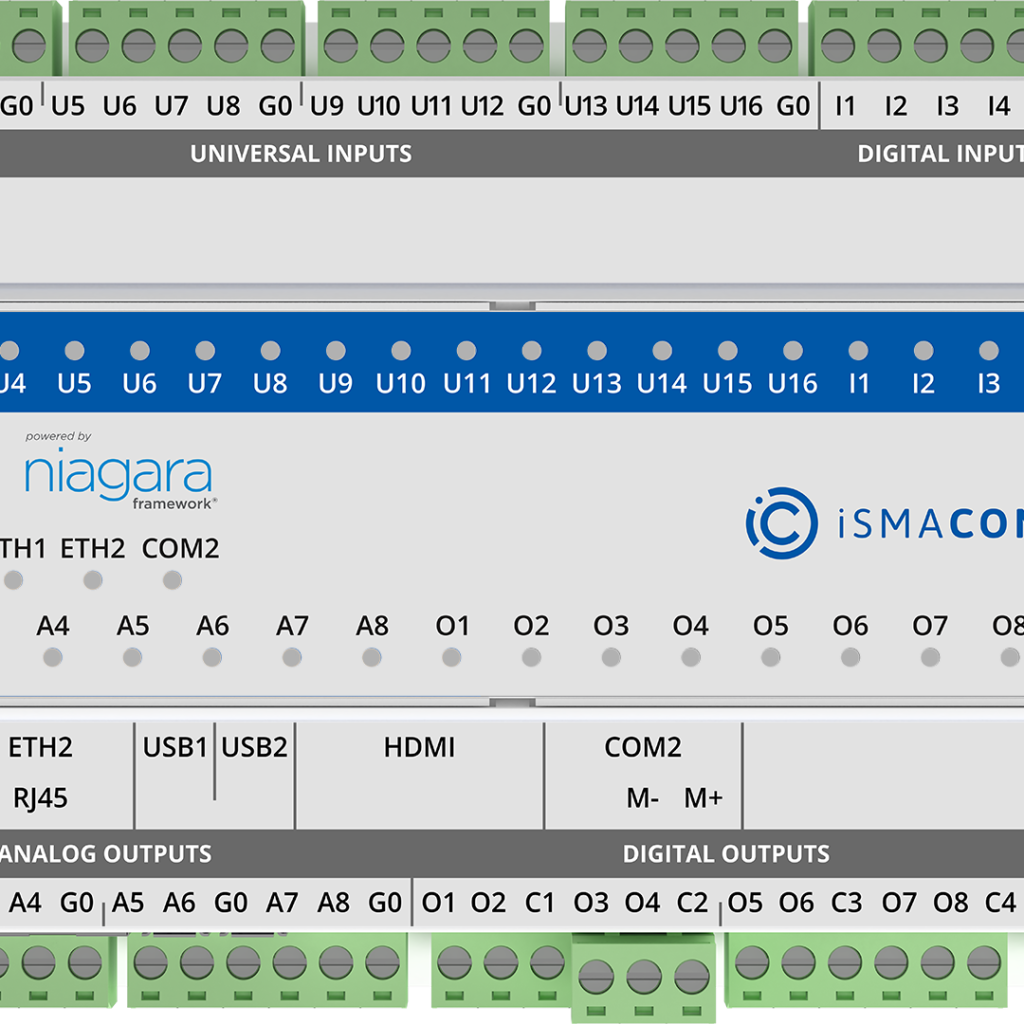Click the "DIGITAL OUTPUTS" header text
The image size is (1024, 1024).
[x=726, y=854]
